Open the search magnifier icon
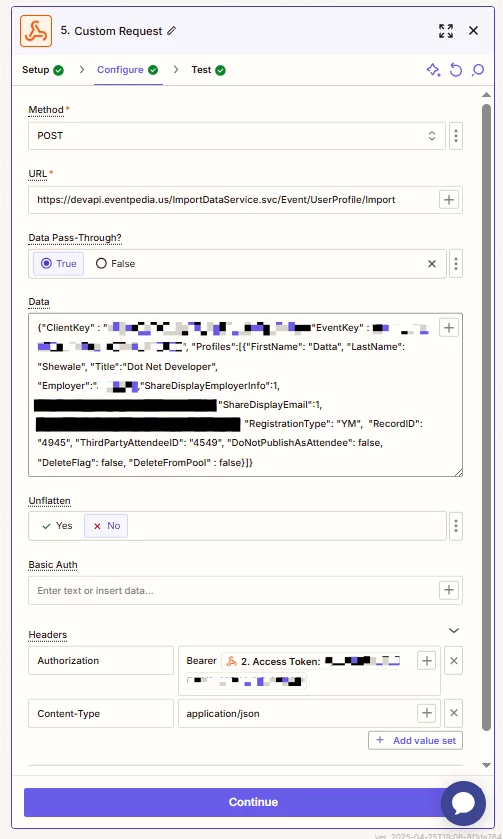Viewport: 503px width, 839px height. [x=478, y=70]
